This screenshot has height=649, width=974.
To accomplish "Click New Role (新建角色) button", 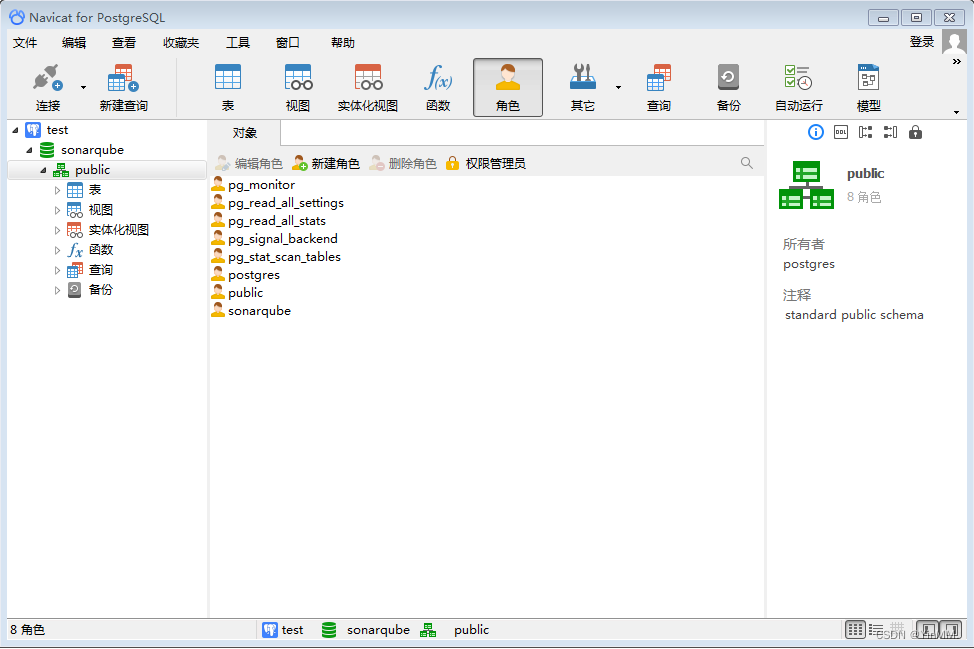I will pyautogui.click(x=325, y=163).
